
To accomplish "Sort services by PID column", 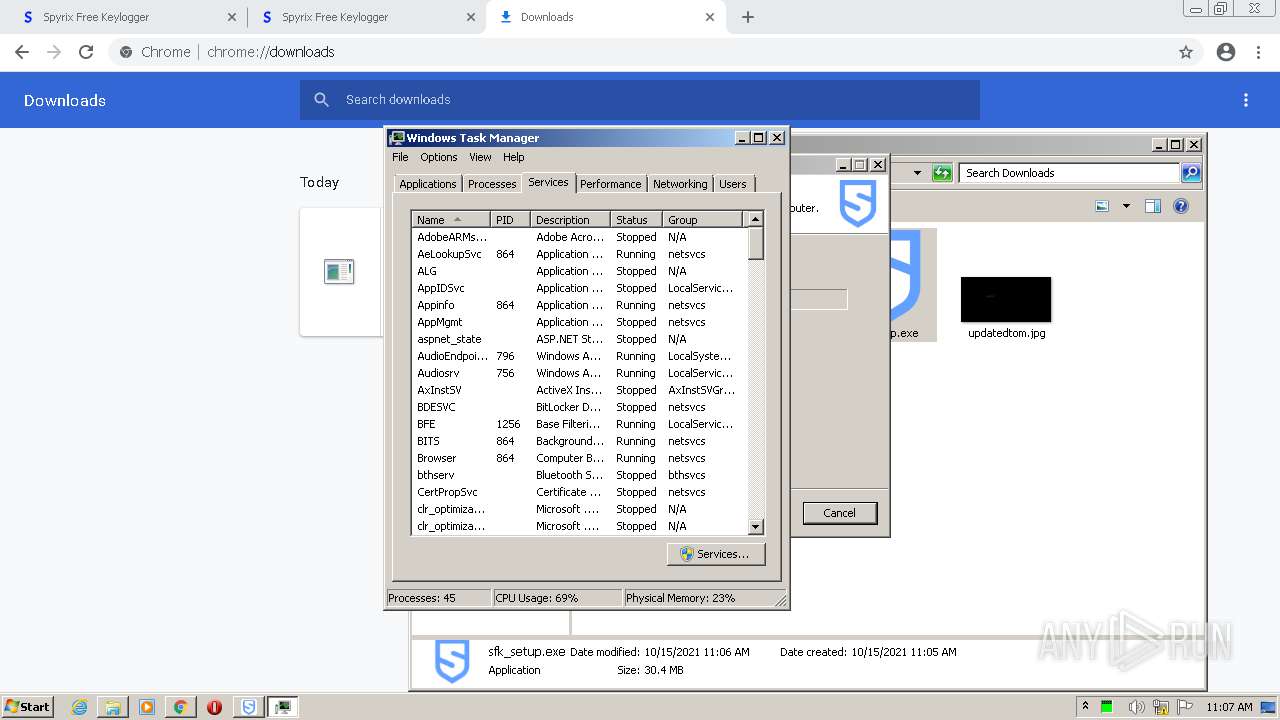I will pos(510,220).
